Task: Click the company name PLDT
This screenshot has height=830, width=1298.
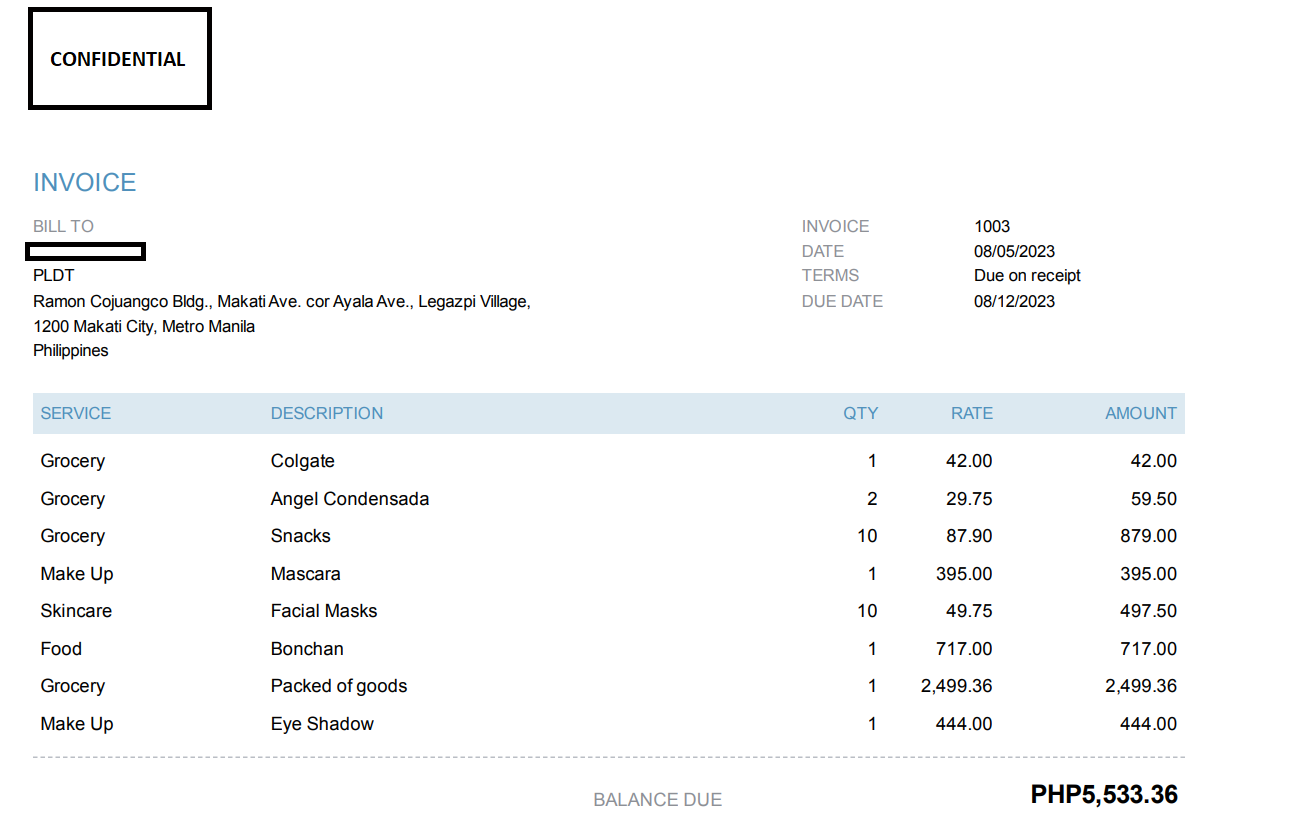Action: tap(54, 276)
